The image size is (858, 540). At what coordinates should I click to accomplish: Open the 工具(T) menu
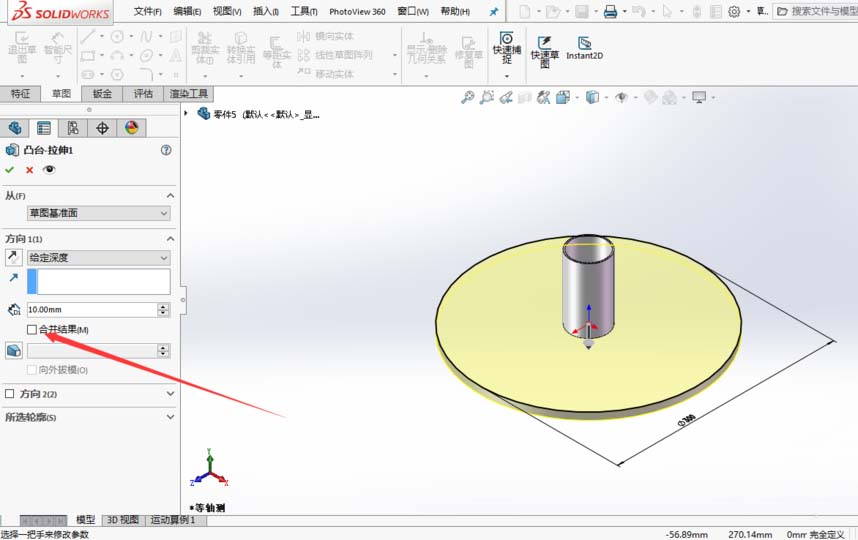pyautogui.click(x=304, y=11)
